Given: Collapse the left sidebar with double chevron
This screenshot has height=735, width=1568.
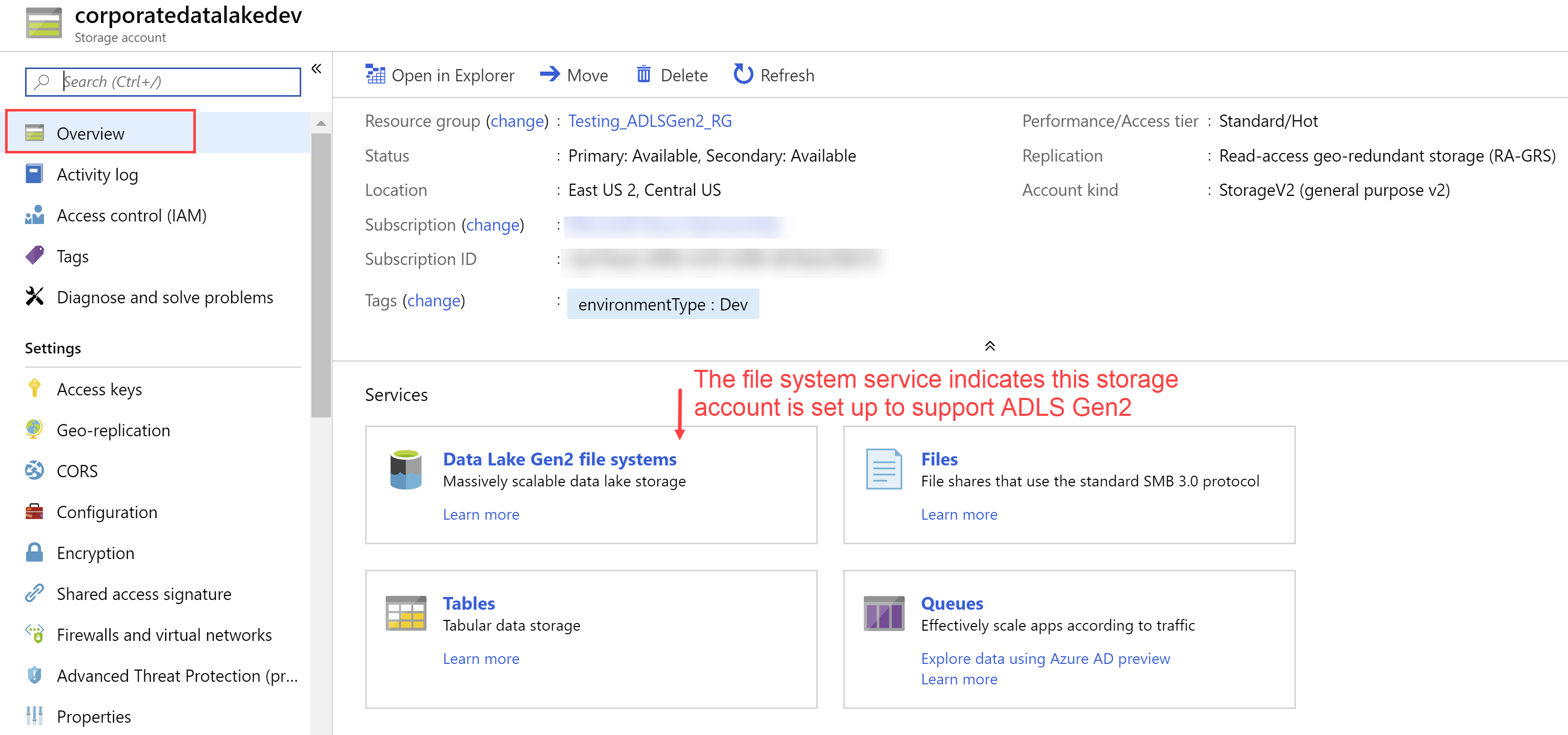Looking at the screenshot, I should (x=317, y=68).
